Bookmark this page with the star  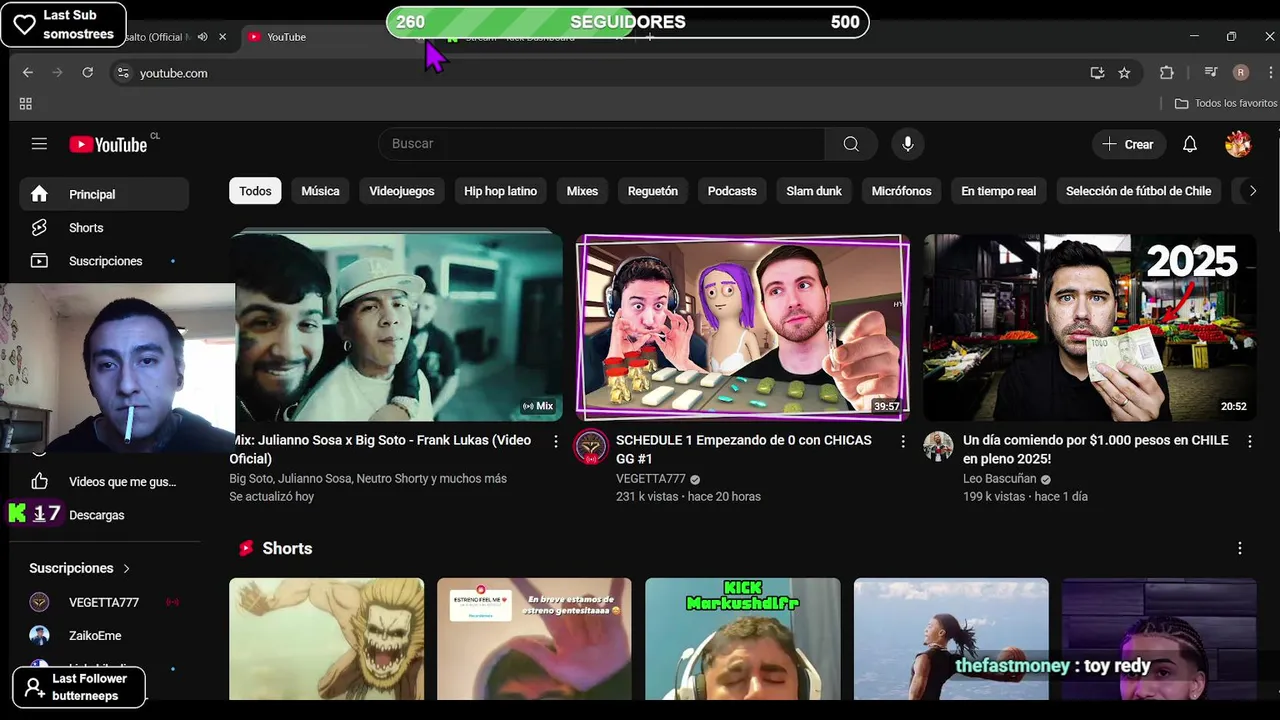pyautogui.click(x=1124, y=73)
